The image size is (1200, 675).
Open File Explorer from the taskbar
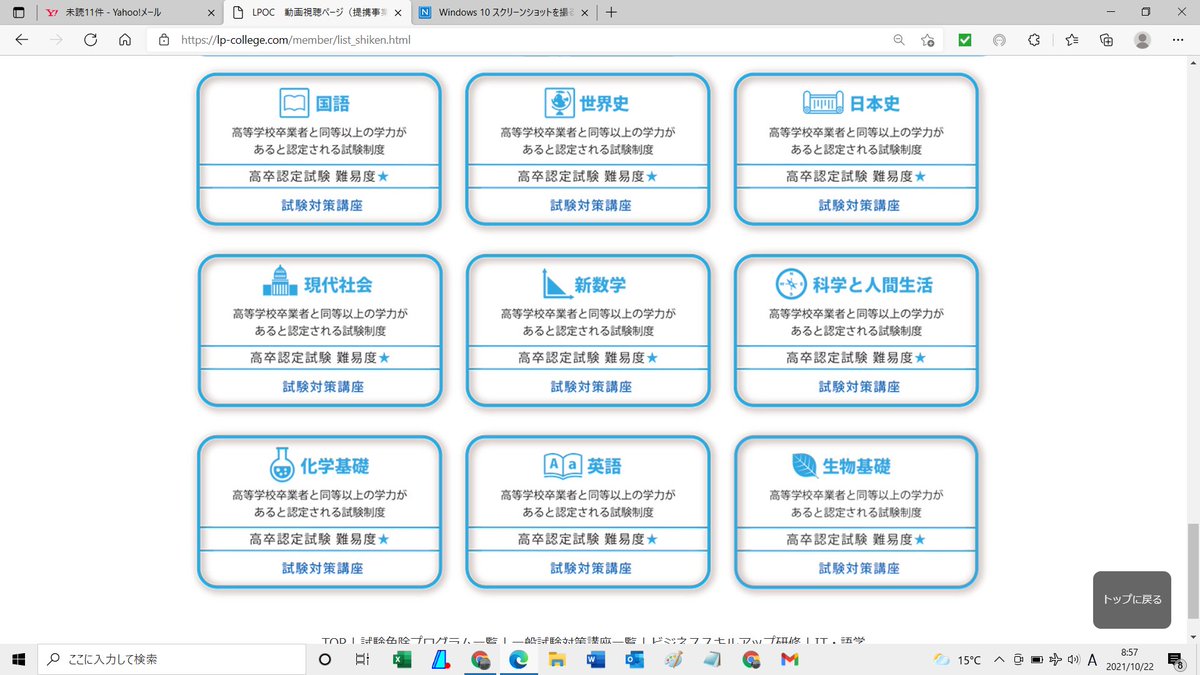(x=557, y=659)
